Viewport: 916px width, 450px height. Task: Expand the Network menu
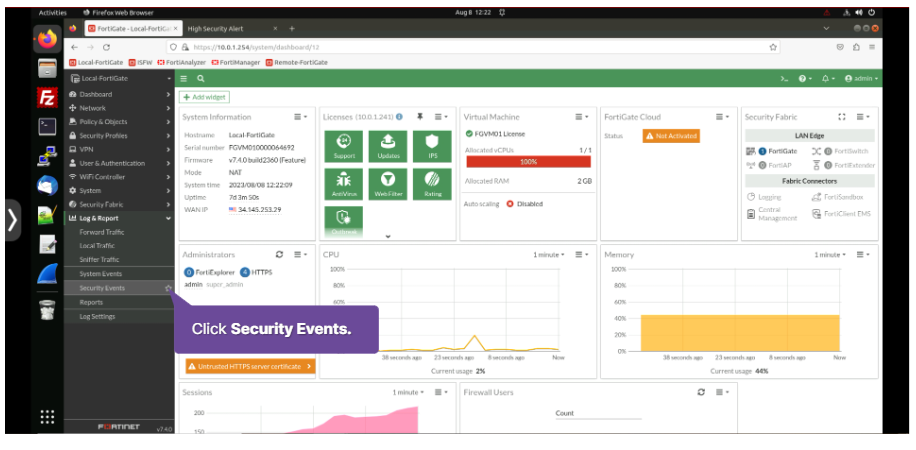tap(119, 108)
